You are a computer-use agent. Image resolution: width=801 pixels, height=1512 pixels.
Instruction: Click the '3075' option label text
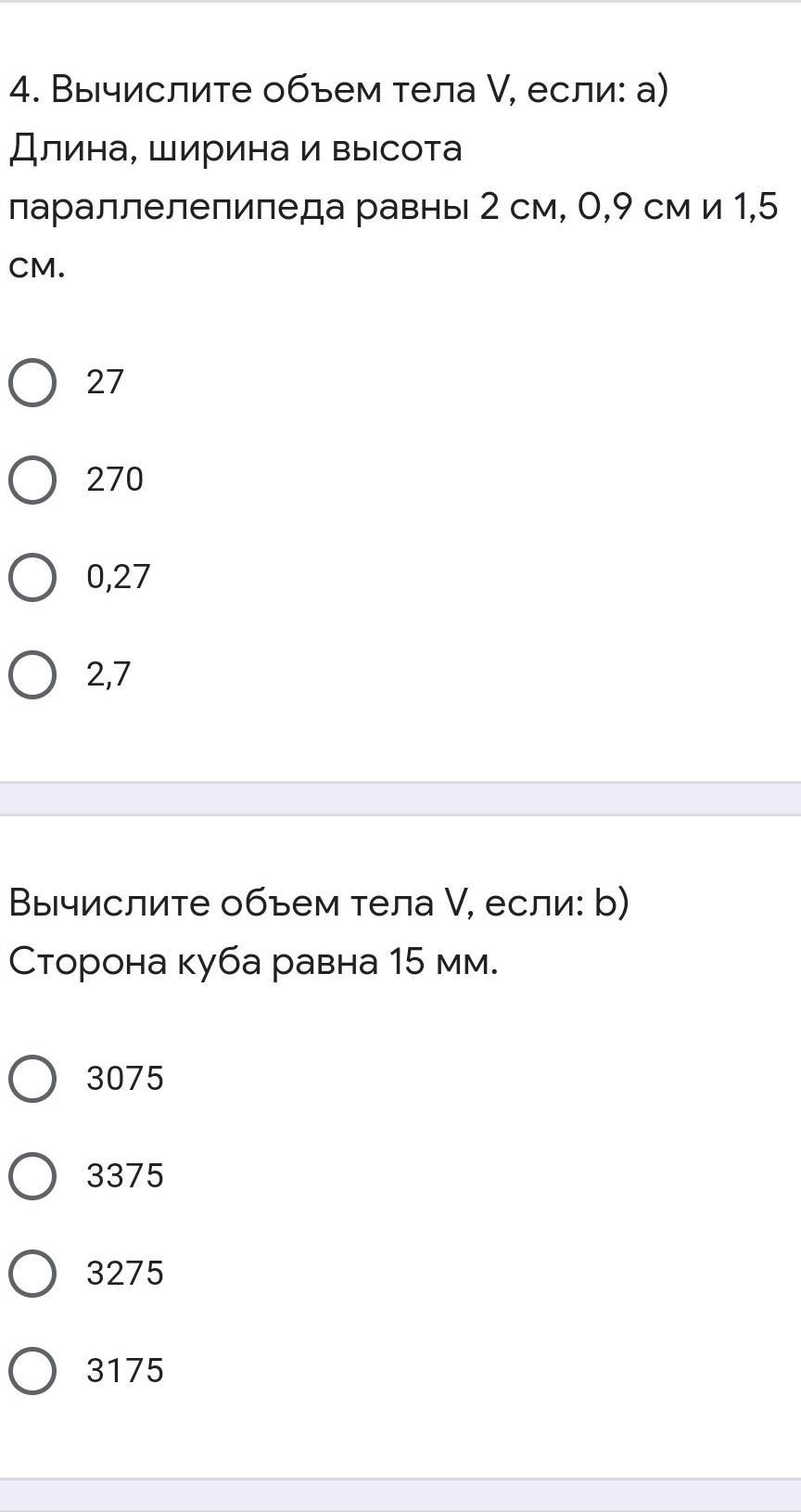tap(124, 1078)
